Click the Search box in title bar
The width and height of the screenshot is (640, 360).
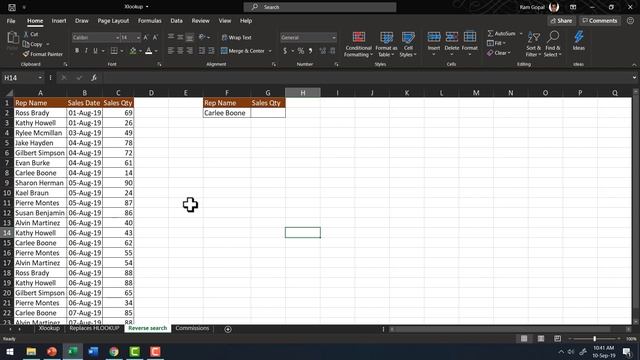click(x=320, y=7)
